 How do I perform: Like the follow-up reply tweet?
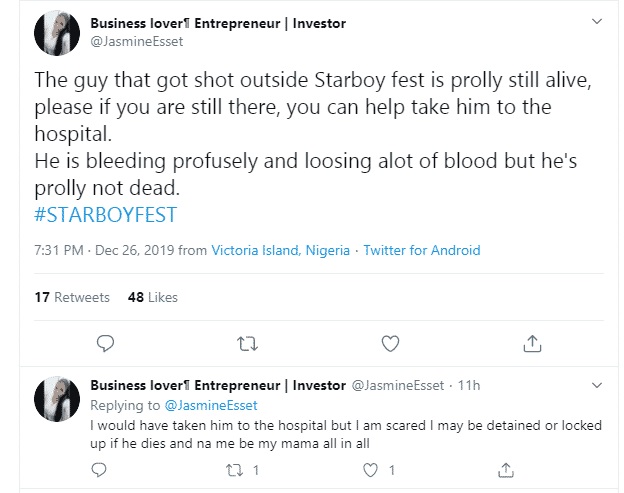click(370, 469)
